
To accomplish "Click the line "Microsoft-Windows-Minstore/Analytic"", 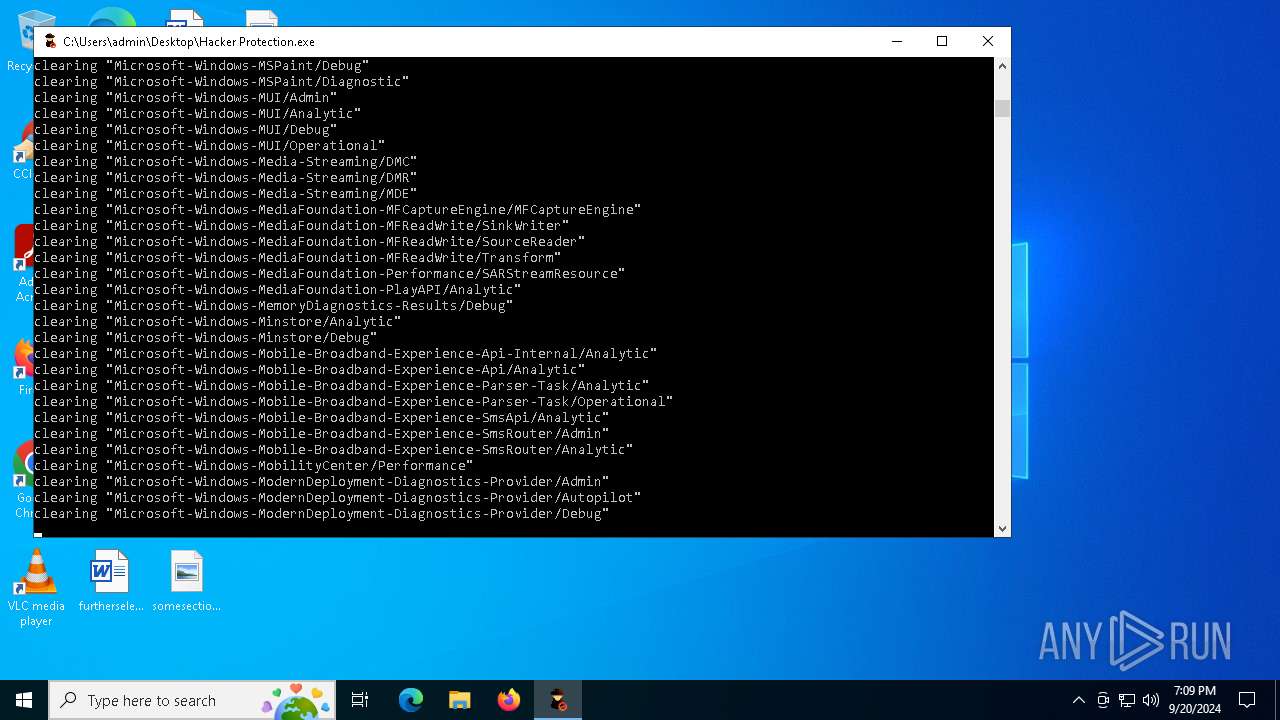I will 218,321.
